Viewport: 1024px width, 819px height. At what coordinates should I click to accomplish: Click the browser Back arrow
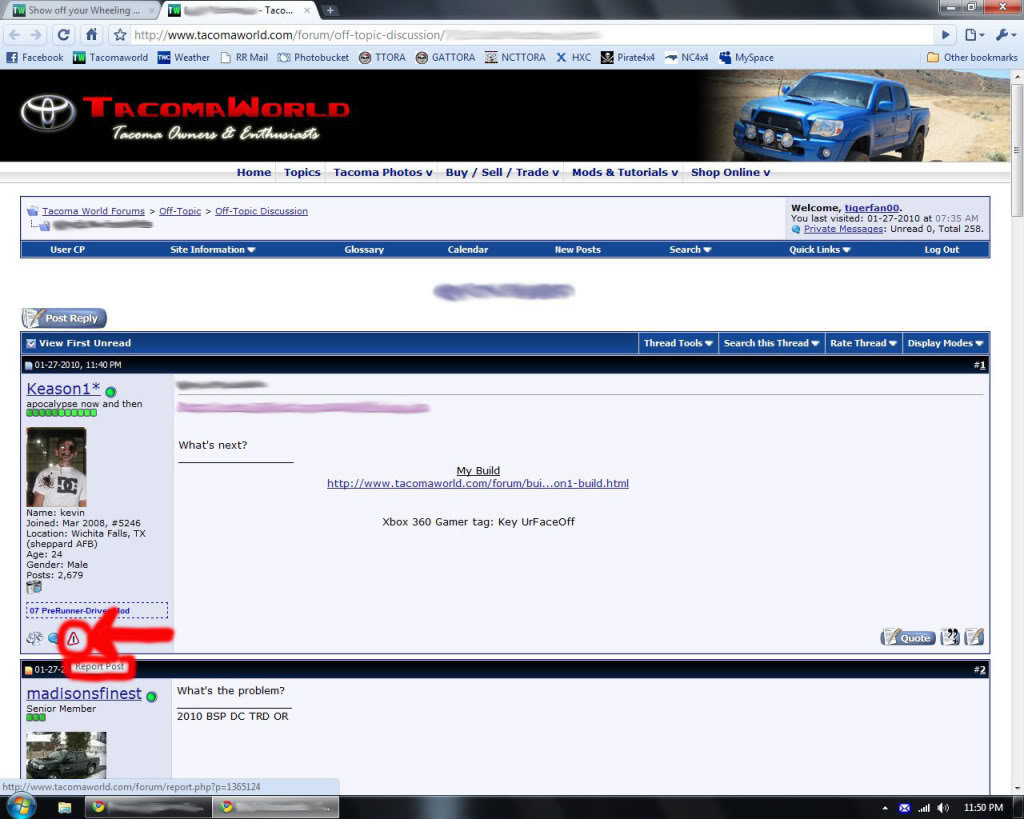(15, 35)
